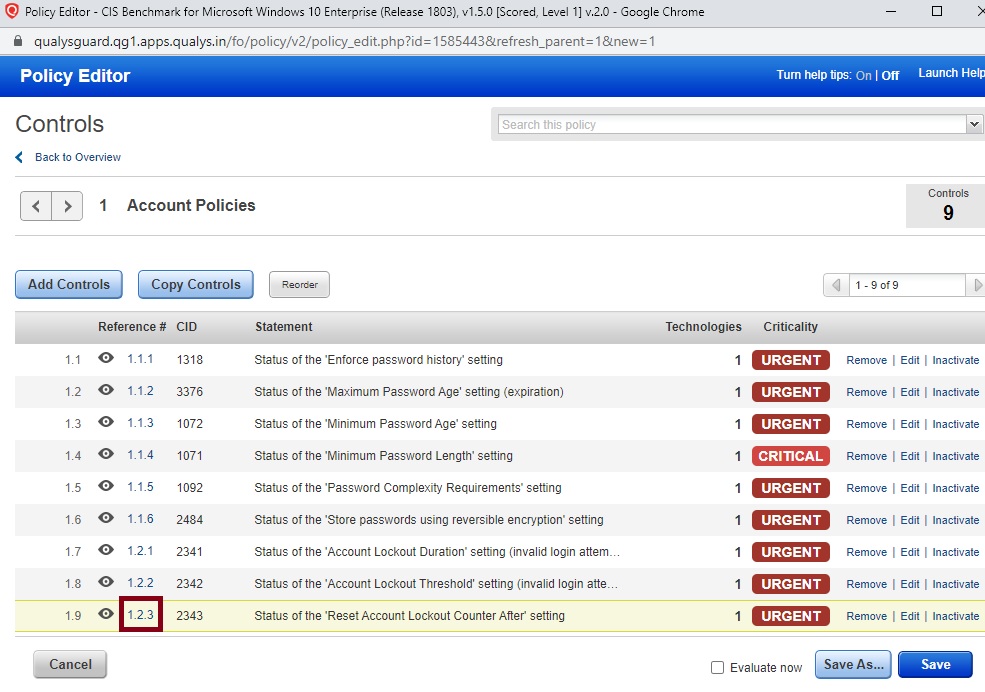Sort by the Statement column header
The width and height of the screenshot is (985, 692).
[283, 327]
